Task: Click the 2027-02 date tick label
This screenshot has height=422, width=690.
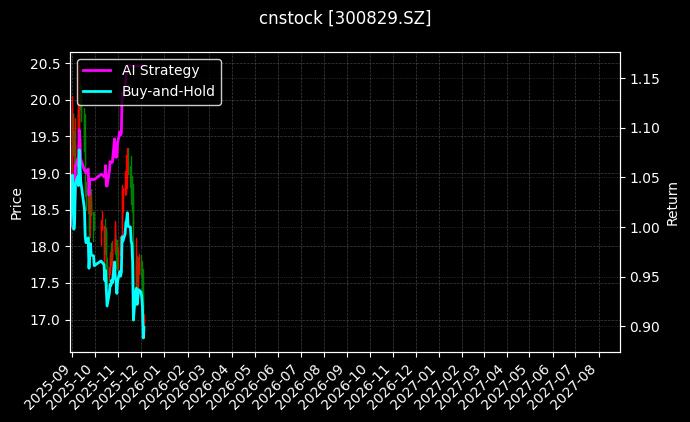Action: pyautogui.click(x=439, y=386)
